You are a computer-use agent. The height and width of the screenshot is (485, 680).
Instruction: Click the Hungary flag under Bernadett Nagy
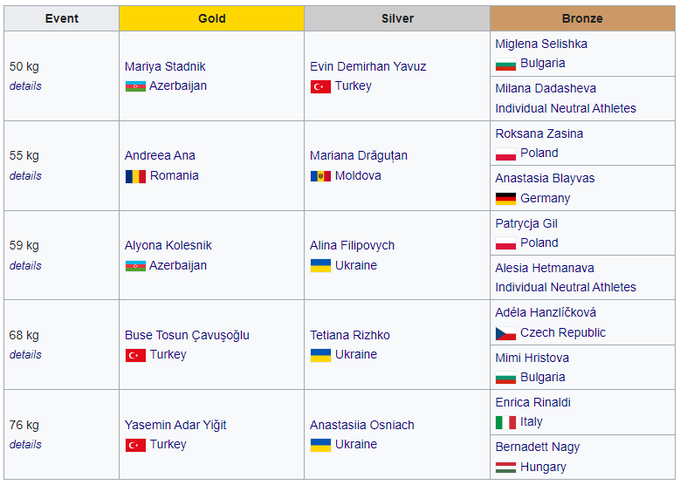505,467
